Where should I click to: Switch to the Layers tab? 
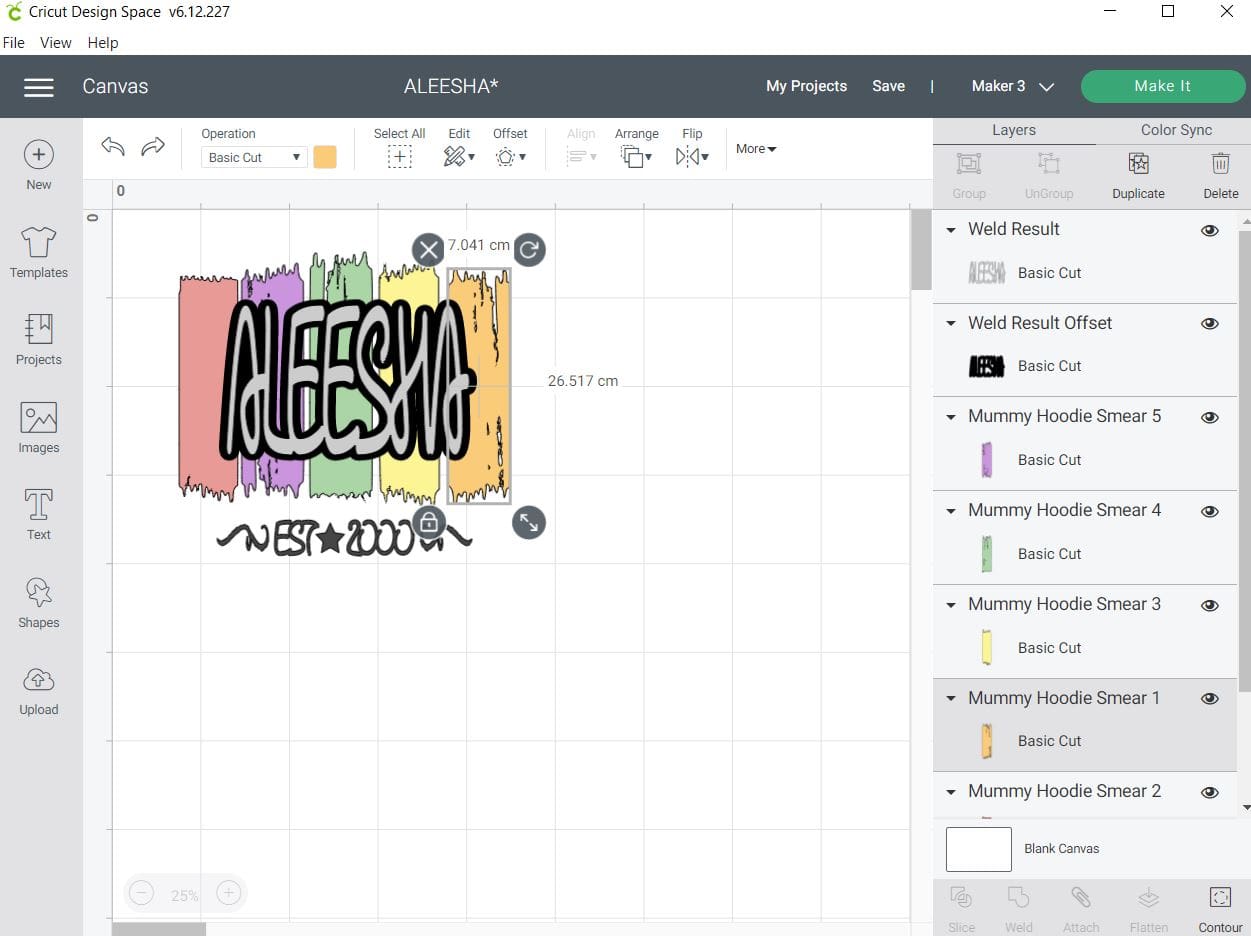tap(1014, 130)
